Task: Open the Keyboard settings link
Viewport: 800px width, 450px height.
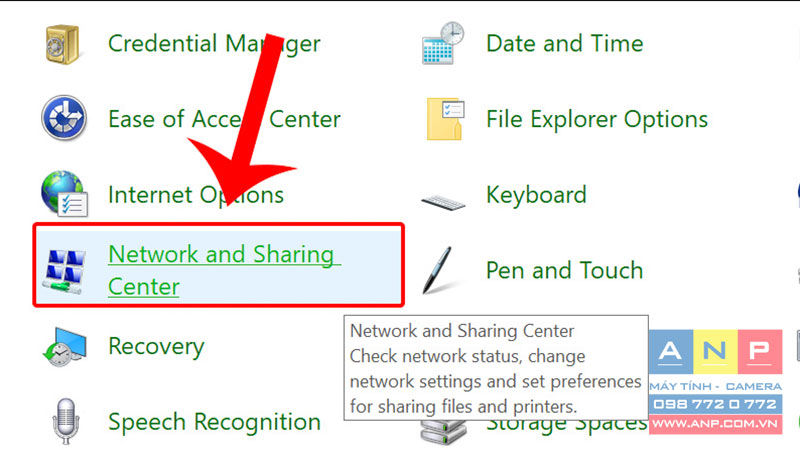Action: click(536, 195)
